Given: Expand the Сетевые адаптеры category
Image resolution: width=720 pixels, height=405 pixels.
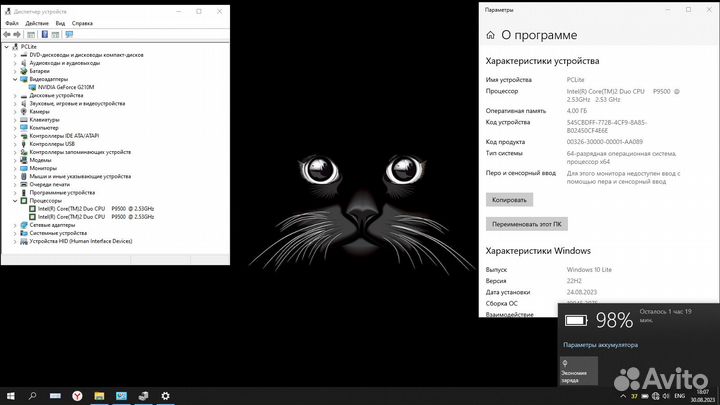Looking at the screenshot, I should click(15, 225).
